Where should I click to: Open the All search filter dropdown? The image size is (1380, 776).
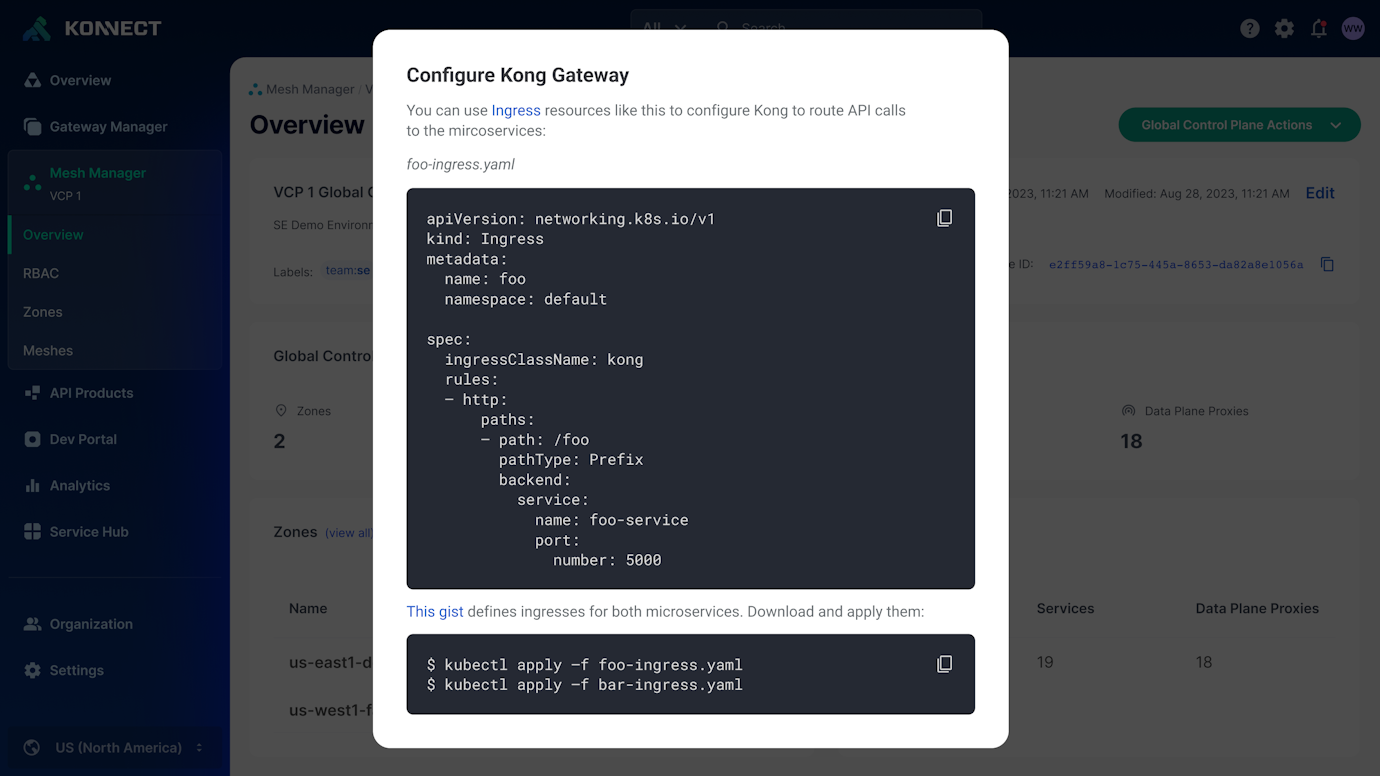[x=660, y=29]
